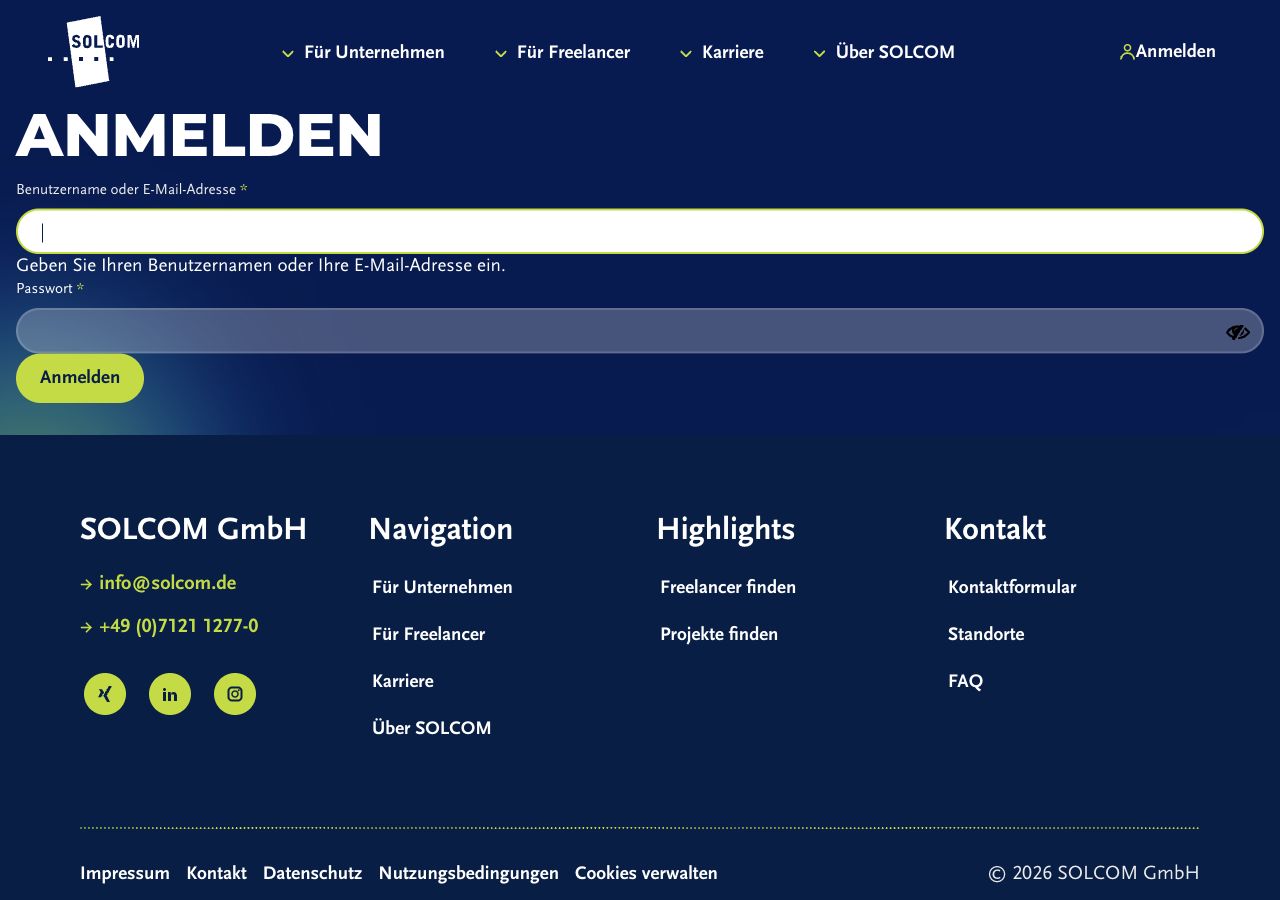The image size is (1280, 900).
Task: Expand the Für Unternehmen chevron
Action: click(x=288, y=53)
